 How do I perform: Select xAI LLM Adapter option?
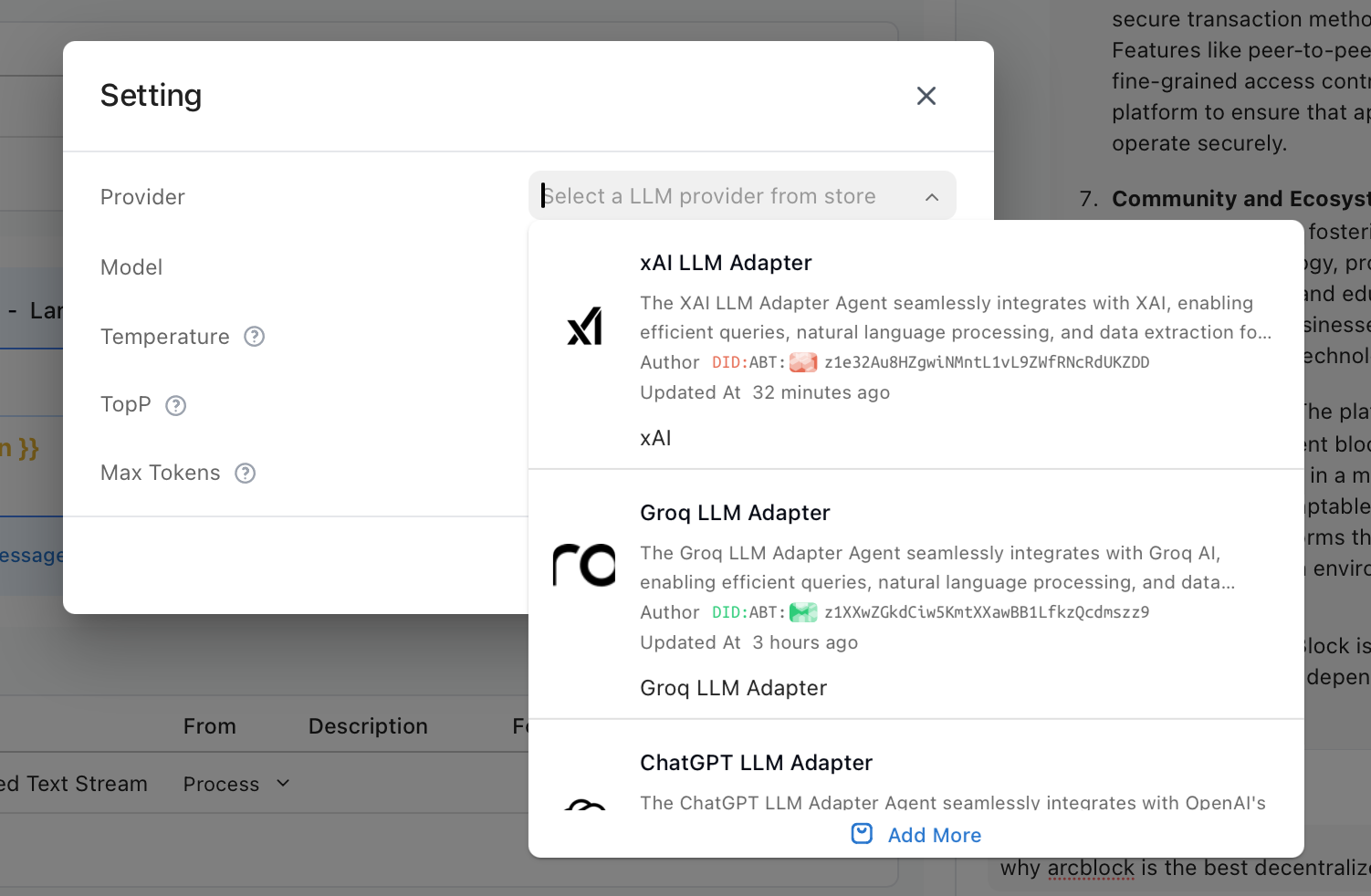(726, 264)
